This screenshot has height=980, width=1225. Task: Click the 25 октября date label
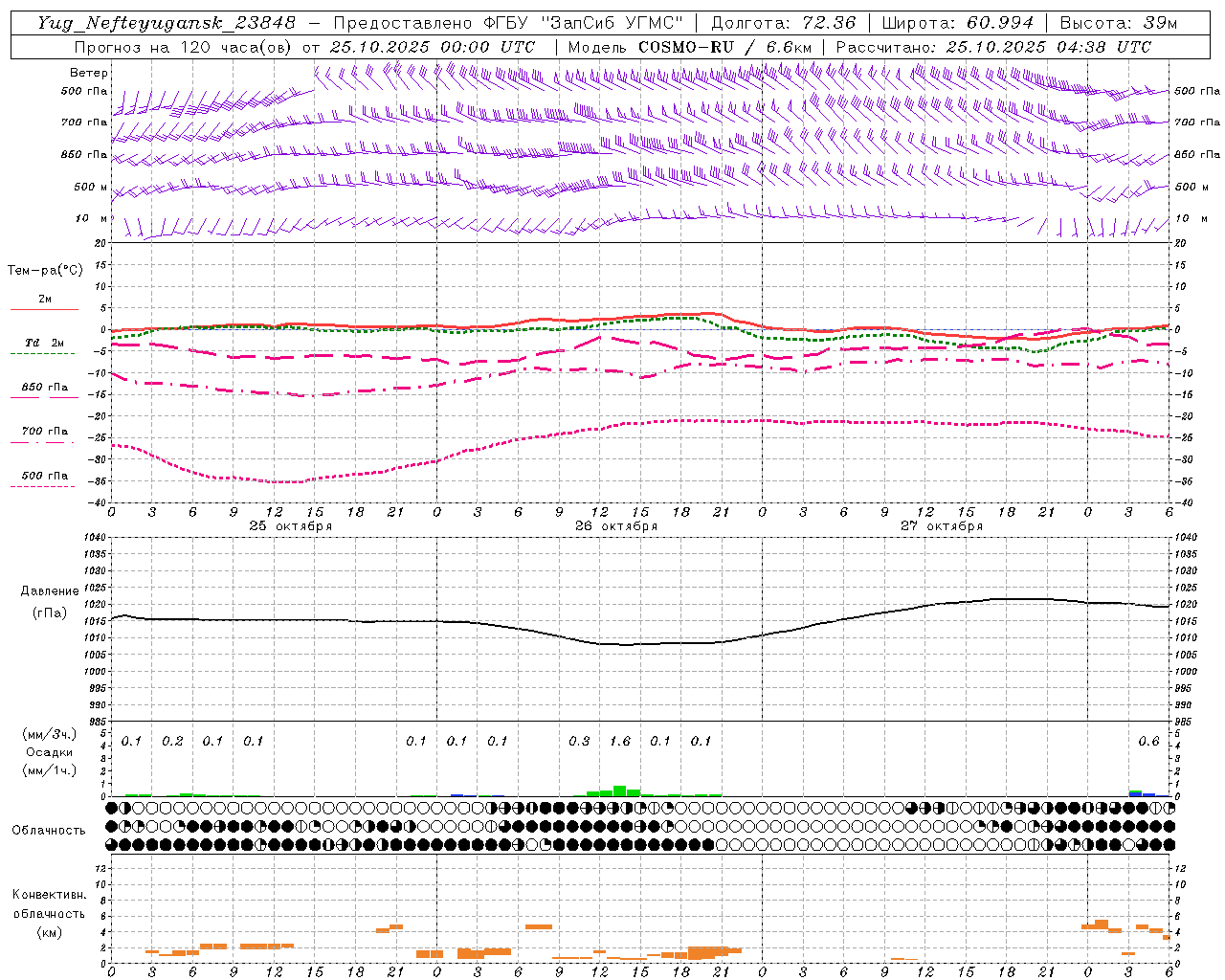click(x=291, y=526)
